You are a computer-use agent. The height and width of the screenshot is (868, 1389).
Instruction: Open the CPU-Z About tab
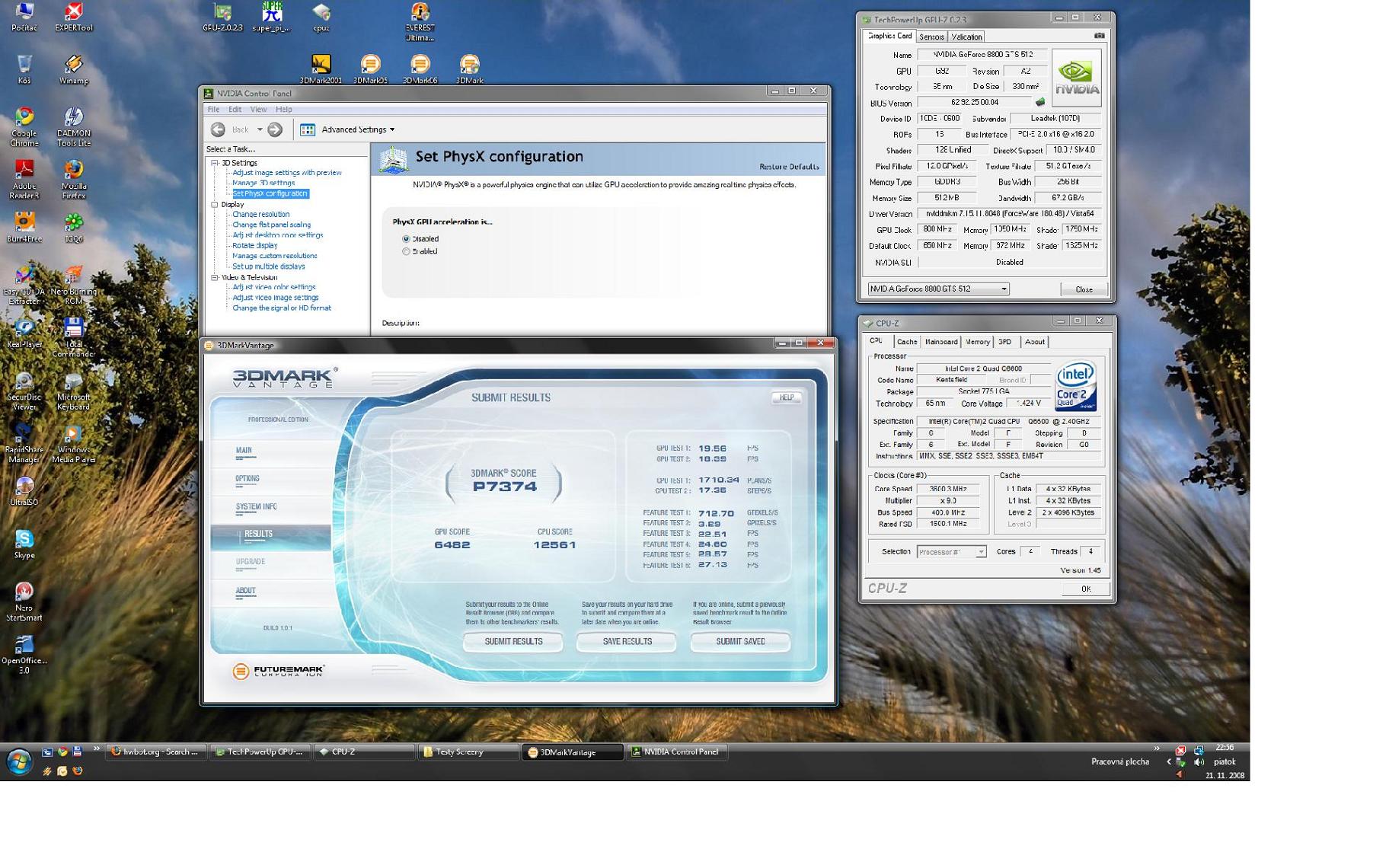click(1034, 342)
